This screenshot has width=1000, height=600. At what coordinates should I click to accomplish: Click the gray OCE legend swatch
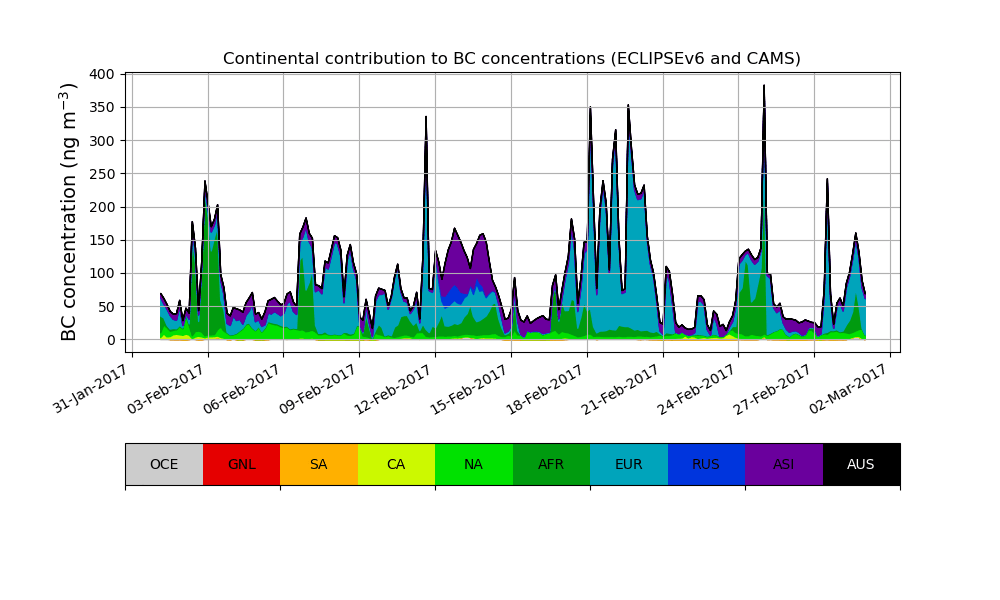[x=164, y=464]
